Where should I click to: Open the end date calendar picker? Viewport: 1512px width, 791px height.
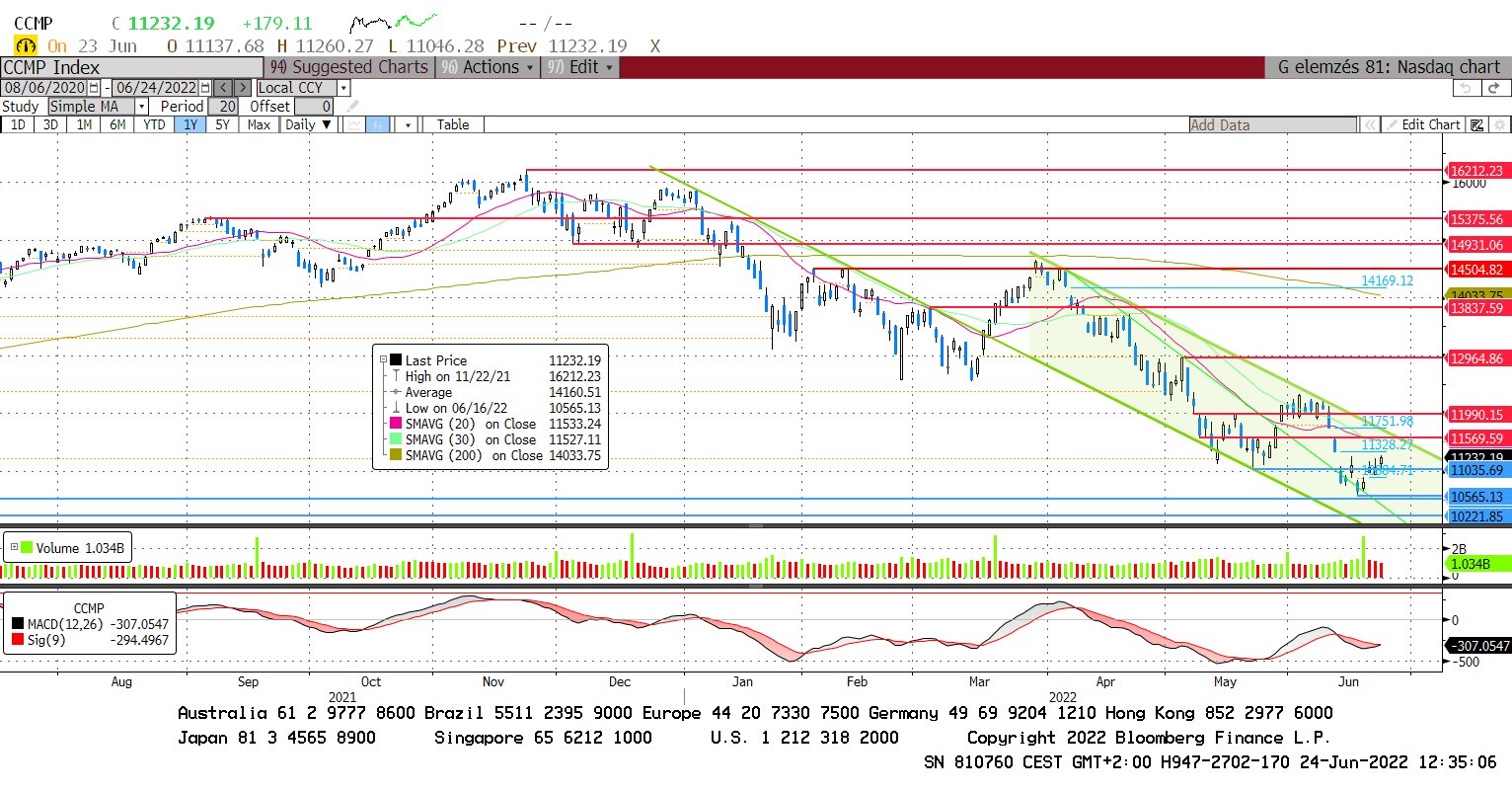(204, 88)
